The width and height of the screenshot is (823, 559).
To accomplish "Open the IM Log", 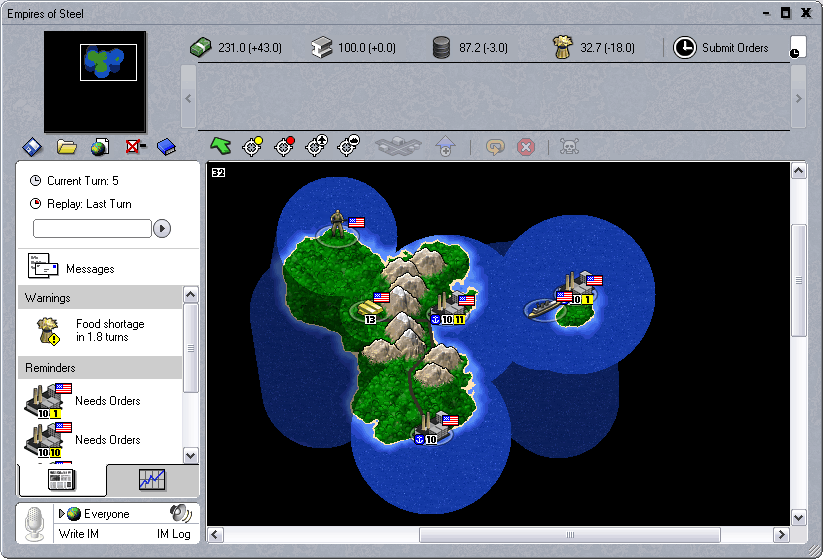I will (x=173, y=535).
